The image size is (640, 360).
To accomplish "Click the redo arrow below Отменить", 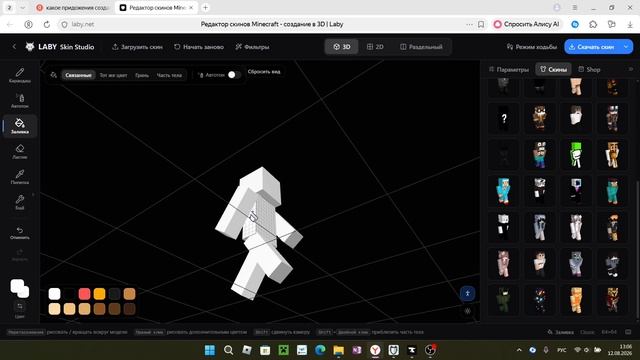I will coord(20,254).
